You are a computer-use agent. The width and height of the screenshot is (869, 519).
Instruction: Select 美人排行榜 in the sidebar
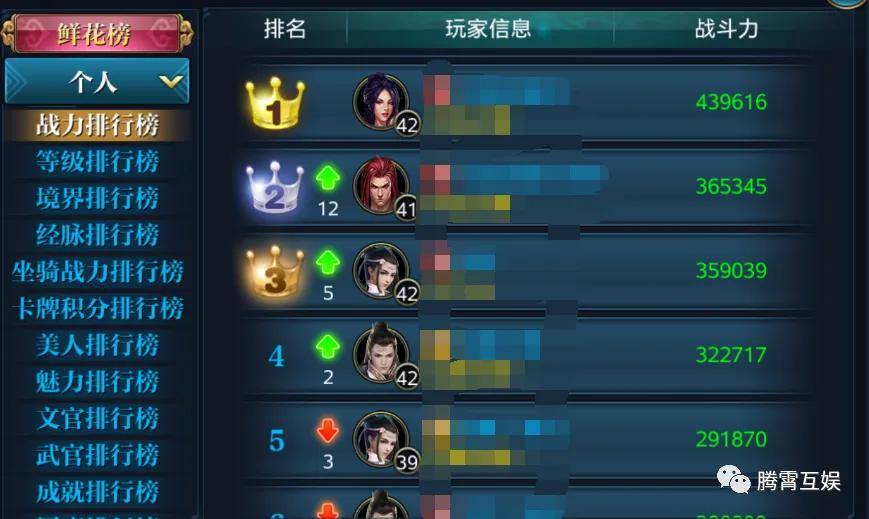97,345
